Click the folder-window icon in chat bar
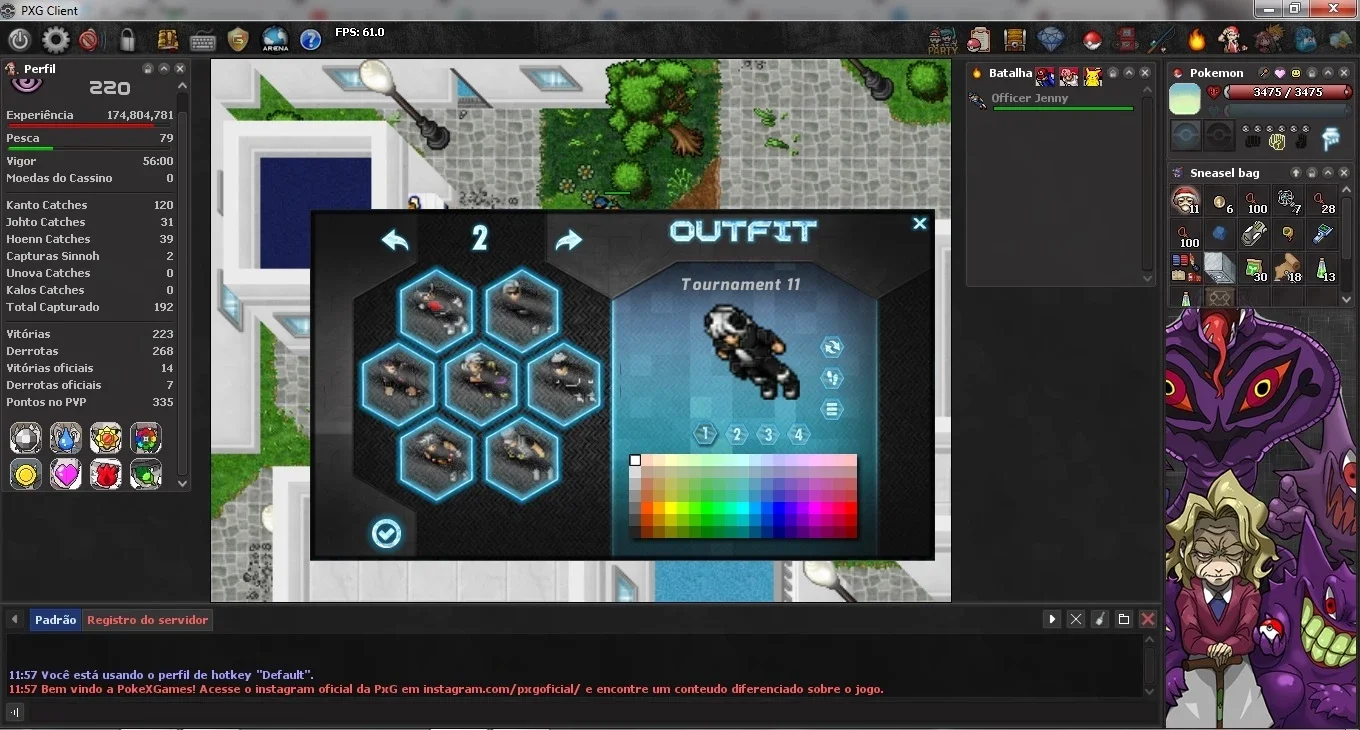Image resolution: width=1360 pixels, height=730 pixels. coord(1124,620)
